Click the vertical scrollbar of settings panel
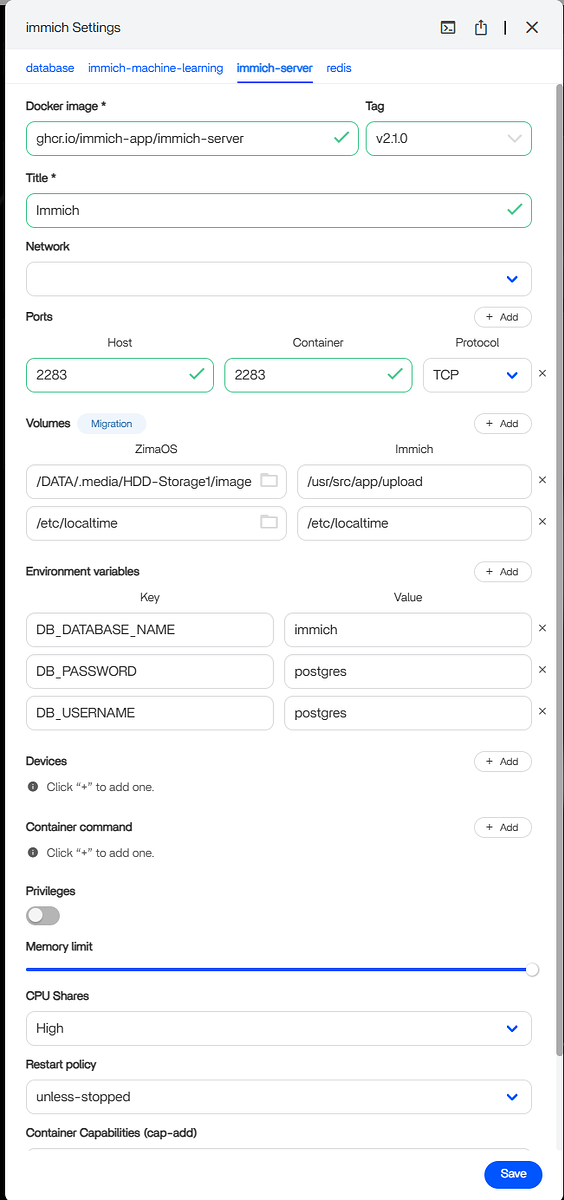564x1200 pixels. (x=558, y=570)
